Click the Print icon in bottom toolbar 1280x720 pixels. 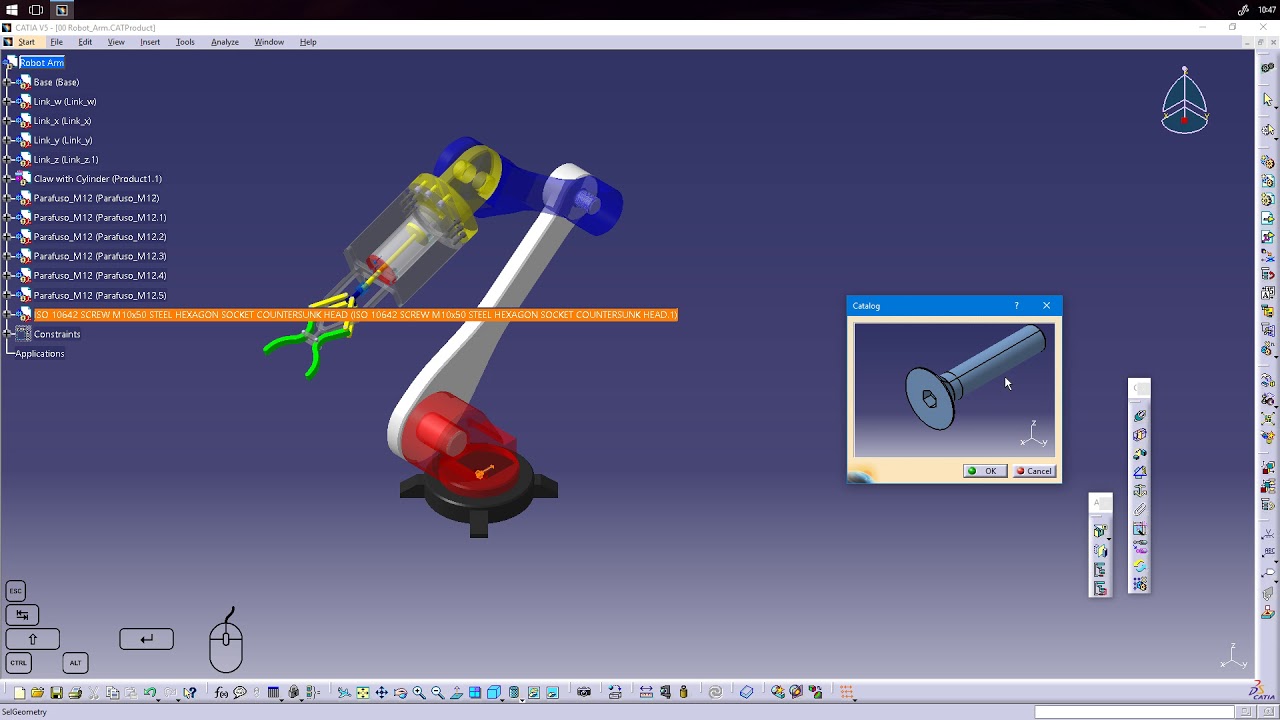(75, 692)
